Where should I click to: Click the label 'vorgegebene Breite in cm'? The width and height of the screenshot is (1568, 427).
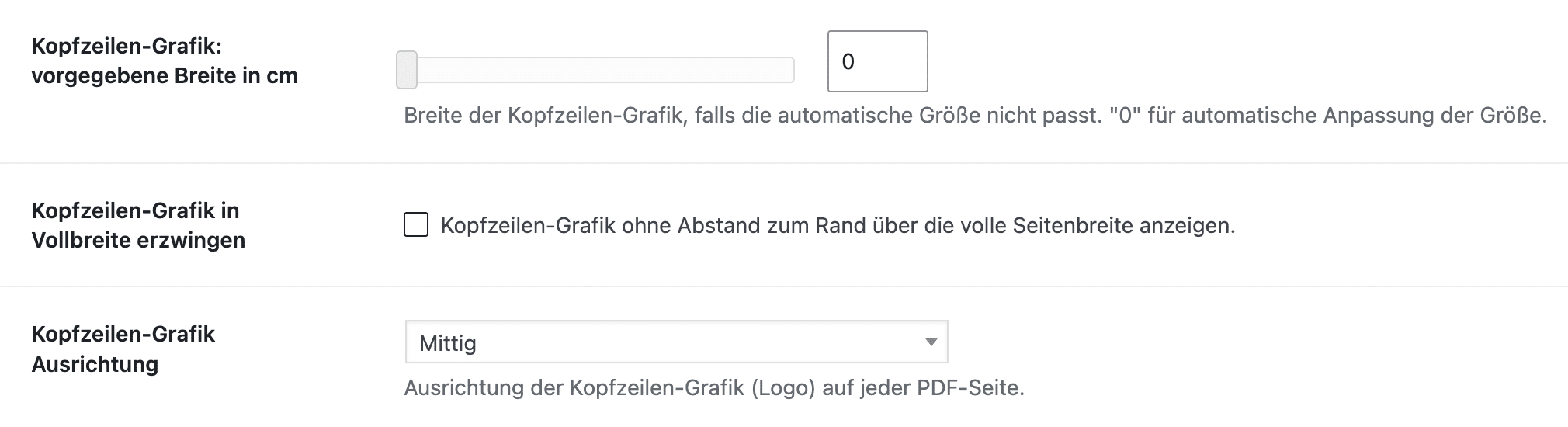tap(165, 76)
